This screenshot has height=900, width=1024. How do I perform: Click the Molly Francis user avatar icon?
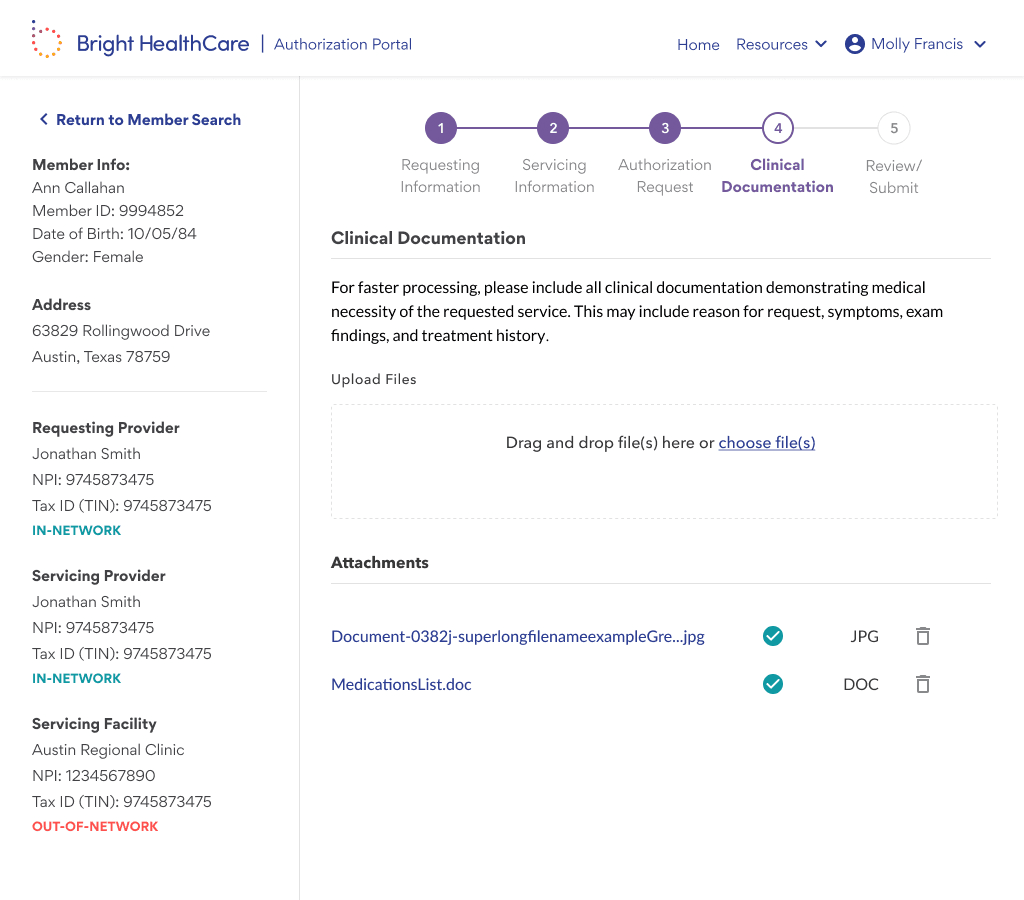click(x=854, y=44)
